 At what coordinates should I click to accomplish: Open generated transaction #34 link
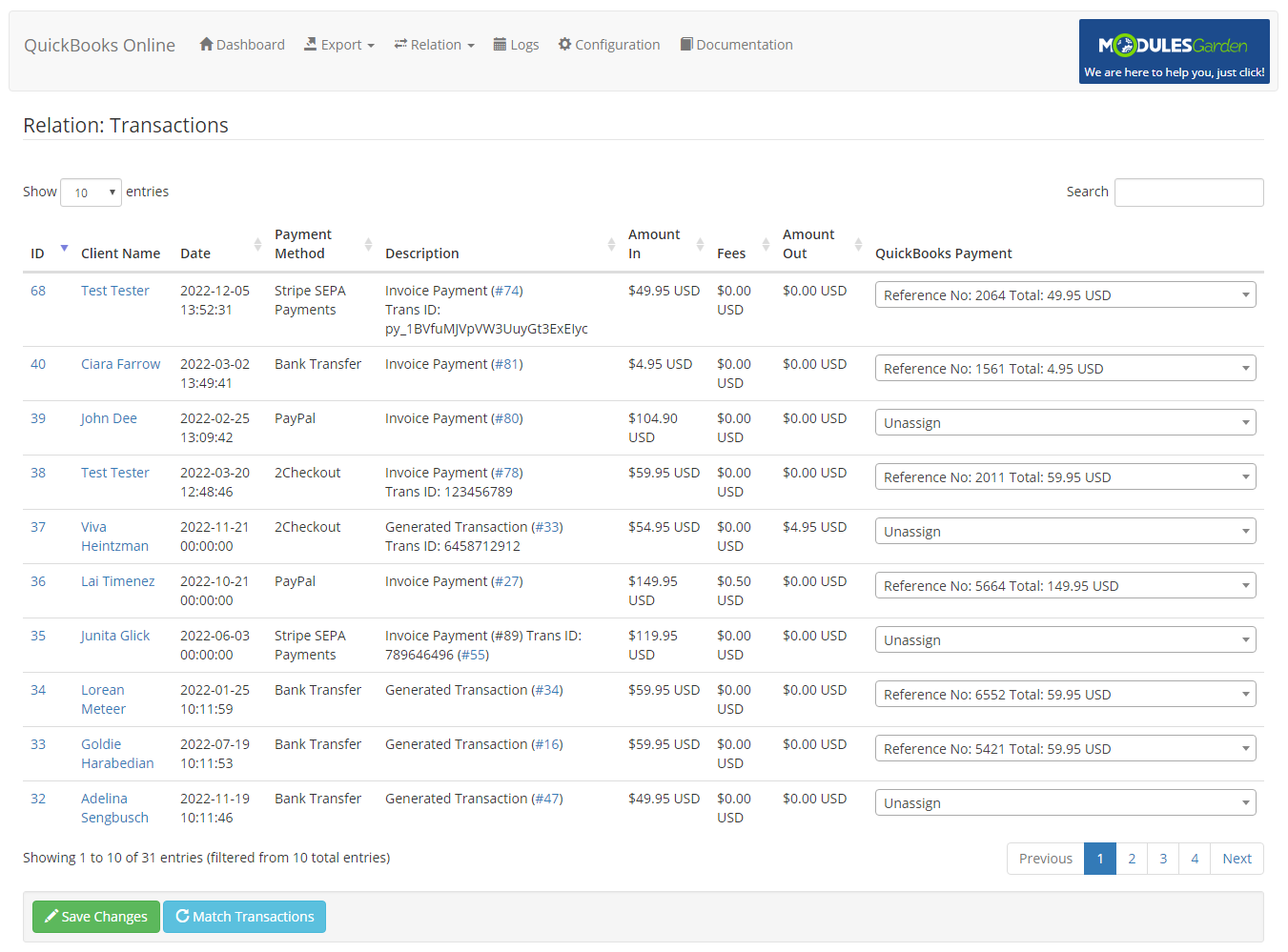547,690
